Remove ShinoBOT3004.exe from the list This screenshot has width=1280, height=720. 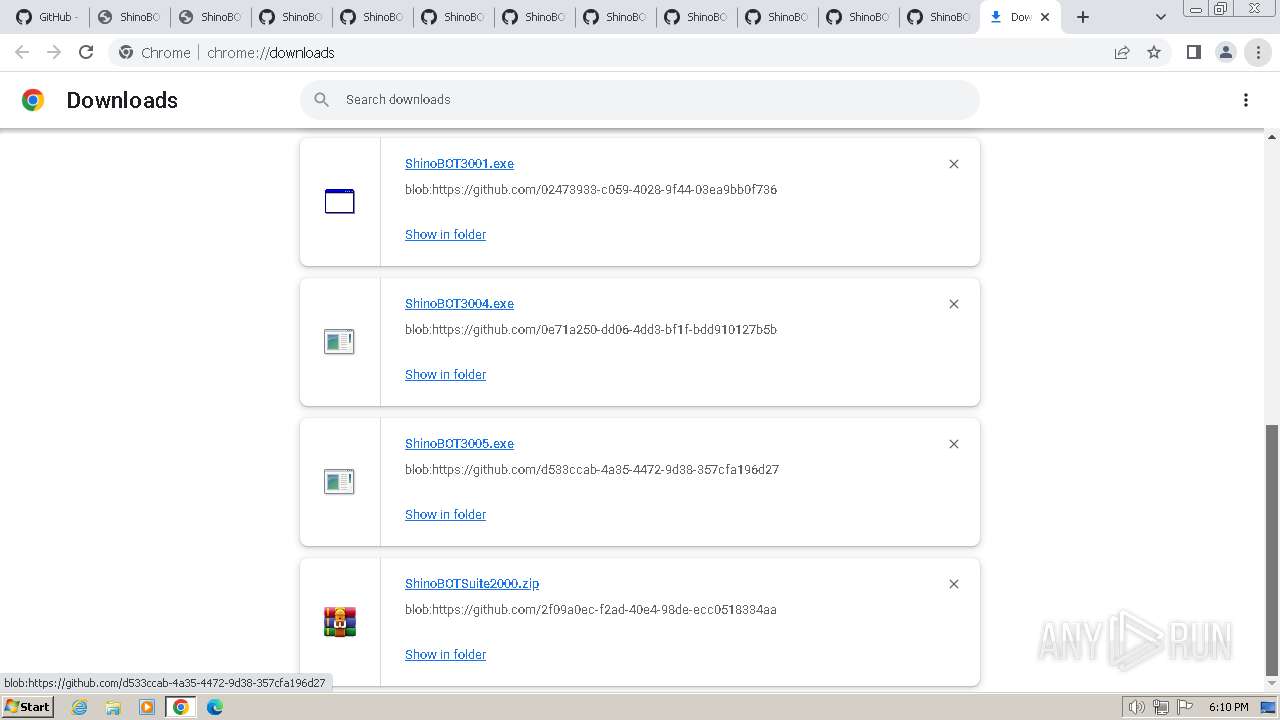point(954,304)
